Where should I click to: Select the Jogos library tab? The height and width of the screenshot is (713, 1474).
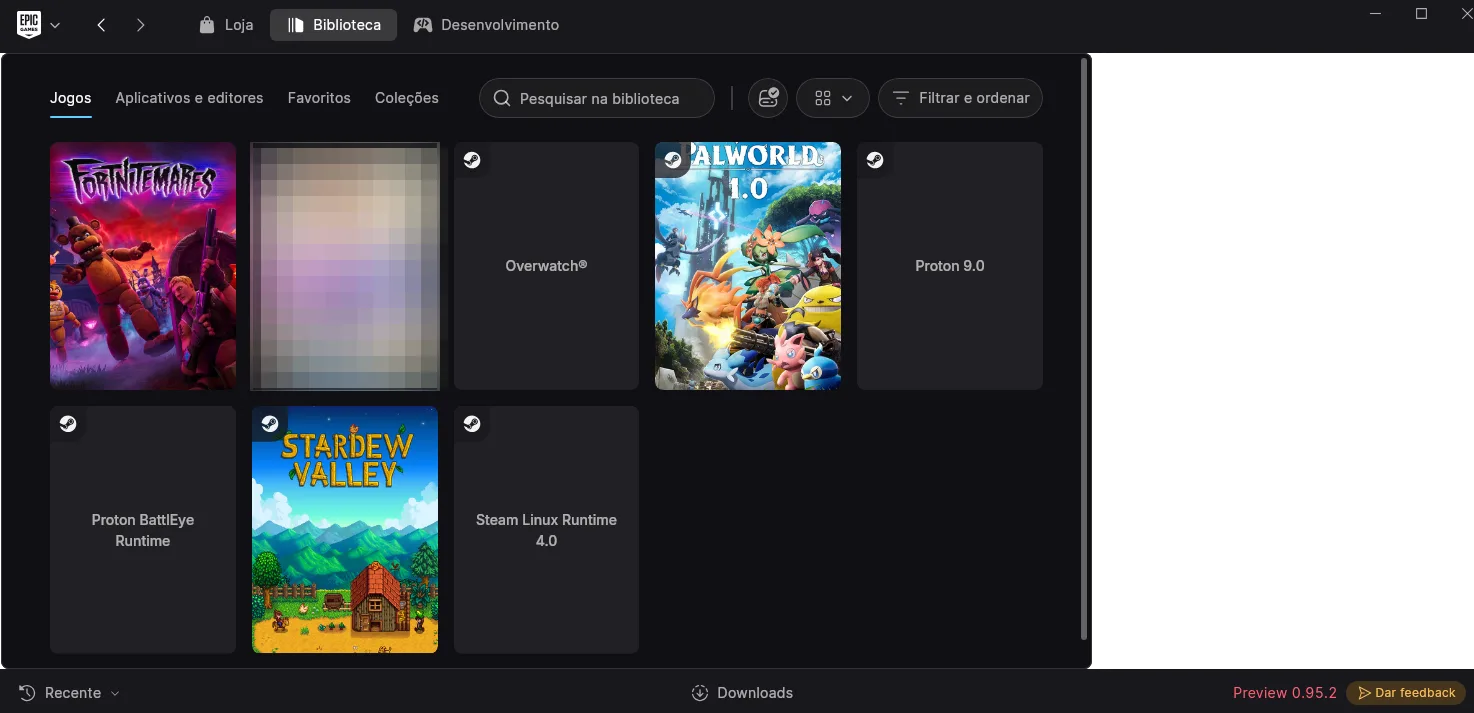(x=71, y=98)
